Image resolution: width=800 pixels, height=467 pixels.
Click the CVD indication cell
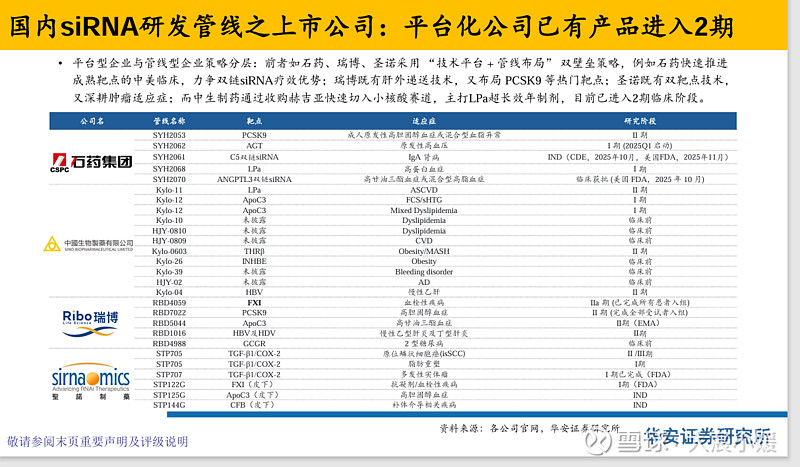pyautogui.click(x=424, y=241)
